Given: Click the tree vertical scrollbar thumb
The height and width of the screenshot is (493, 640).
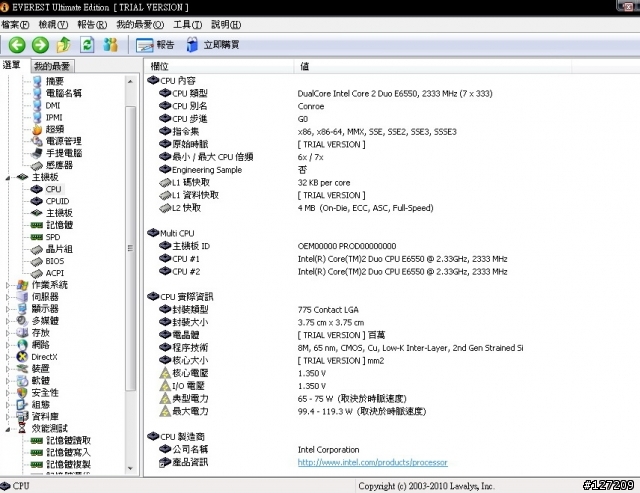Looking at the screenshot, I should [130, 248].
